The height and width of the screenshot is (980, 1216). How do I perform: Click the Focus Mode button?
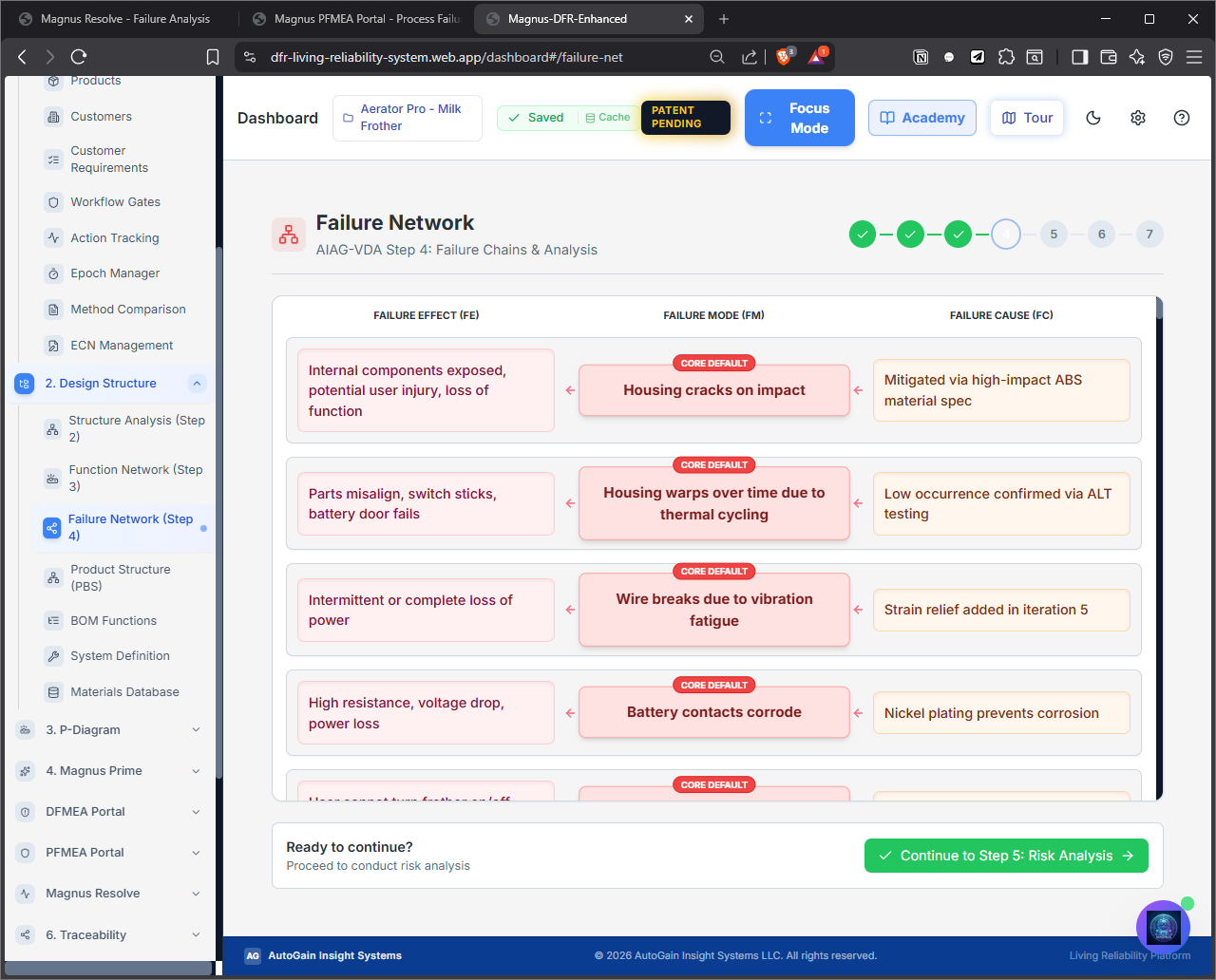[x=800, y=118]
